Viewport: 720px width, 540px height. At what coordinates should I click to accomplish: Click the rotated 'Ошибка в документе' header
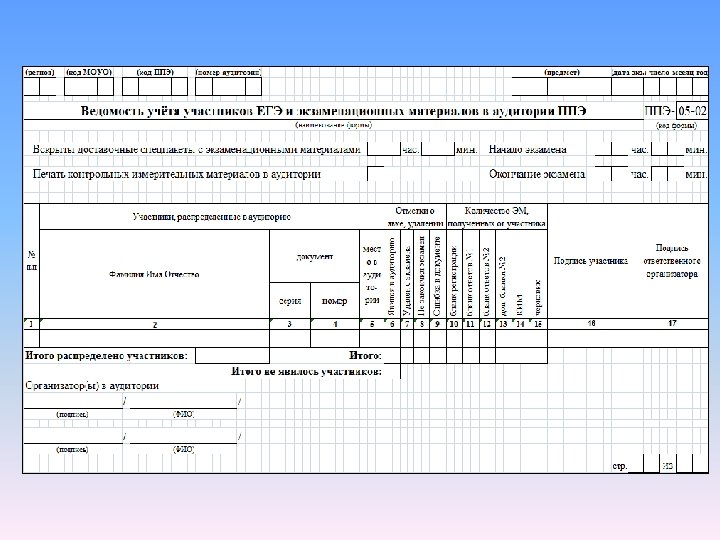tap(437, 276)
